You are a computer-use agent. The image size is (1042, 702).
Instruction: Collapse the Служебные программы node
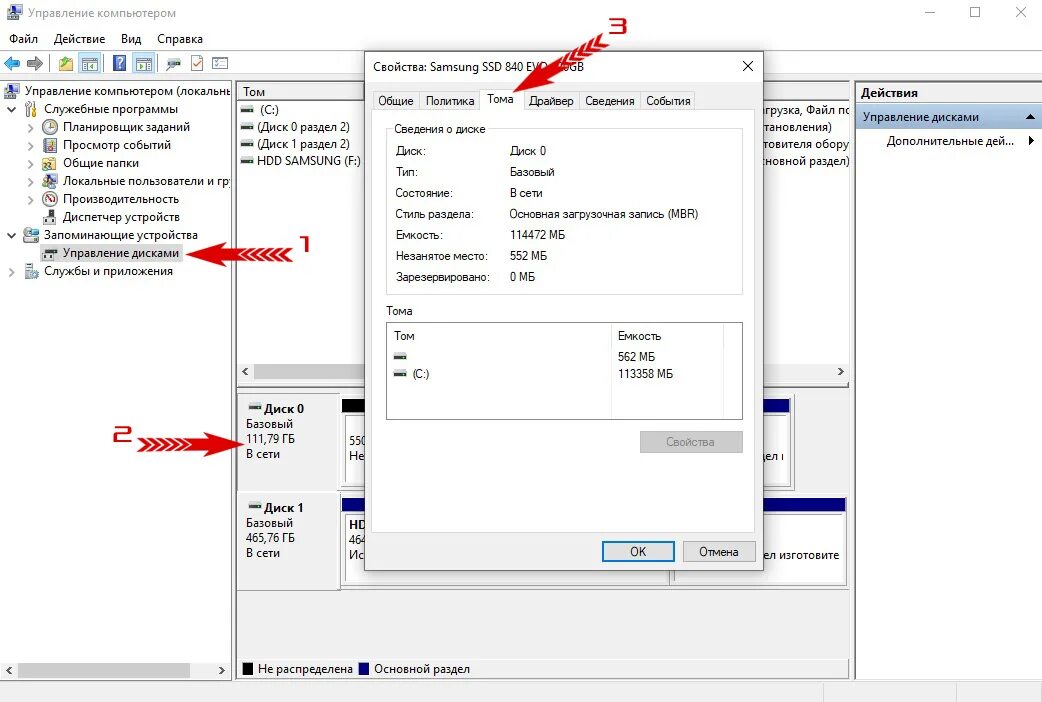point(11,109)
